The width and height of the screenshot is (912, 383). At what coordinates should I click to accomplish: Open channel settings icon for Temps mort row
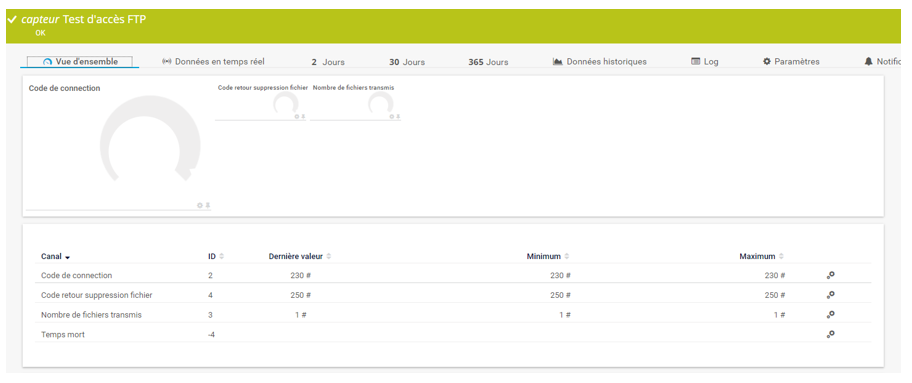coord(831,334)
